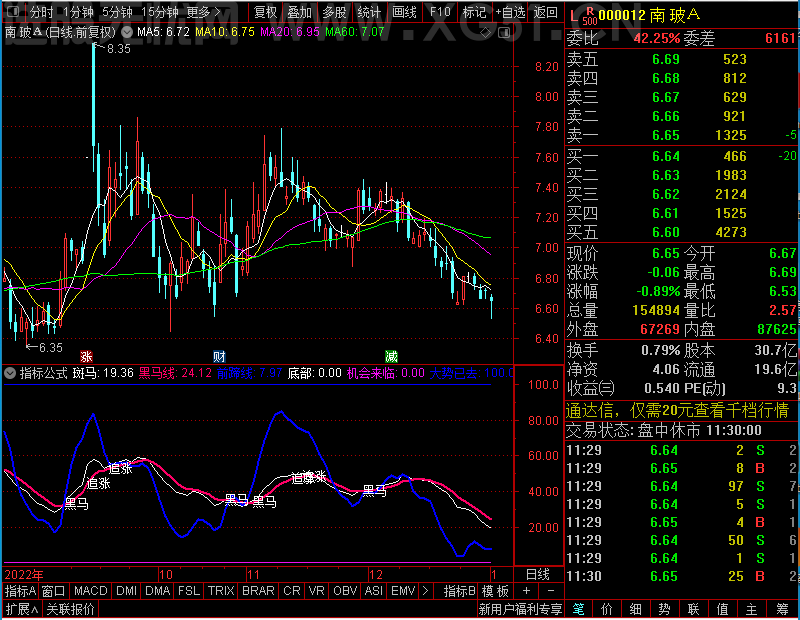The width and height of the screenshot is (800, 620).
Task: Click the 减 event marker on chart
Action: [x=391, y=356]
